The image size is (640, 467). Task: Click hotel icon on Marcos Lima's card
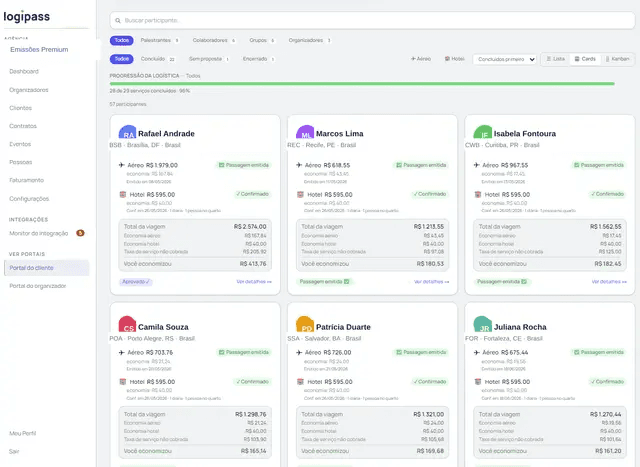tap(300, 194)
